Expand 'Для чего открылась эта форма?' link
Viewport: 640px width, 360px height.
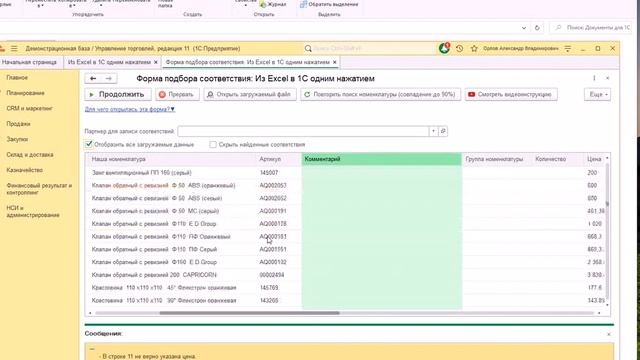[x=130, y=109]
